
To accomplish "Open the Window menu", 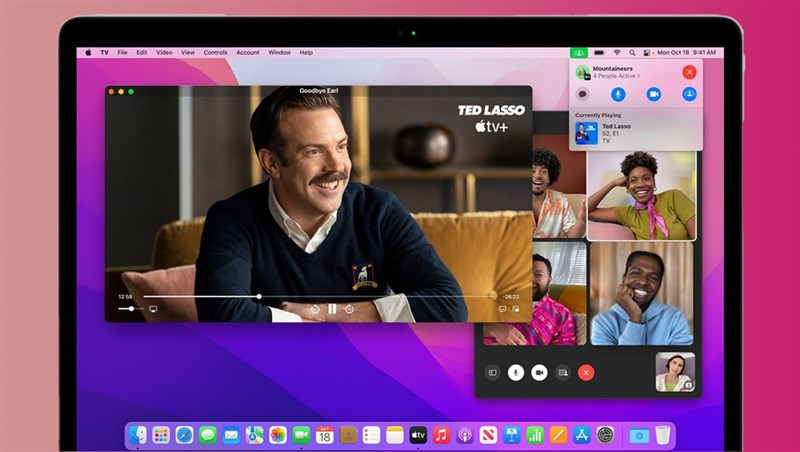I will [280, 53].
